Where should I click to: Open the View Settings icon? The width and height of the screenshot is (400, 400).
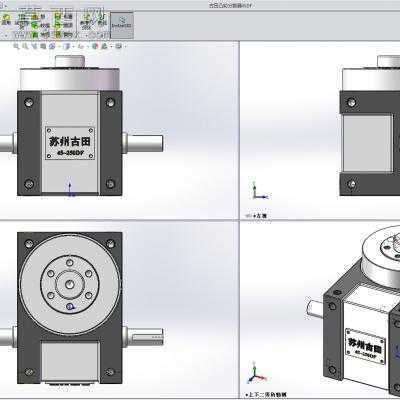[119, 46]
